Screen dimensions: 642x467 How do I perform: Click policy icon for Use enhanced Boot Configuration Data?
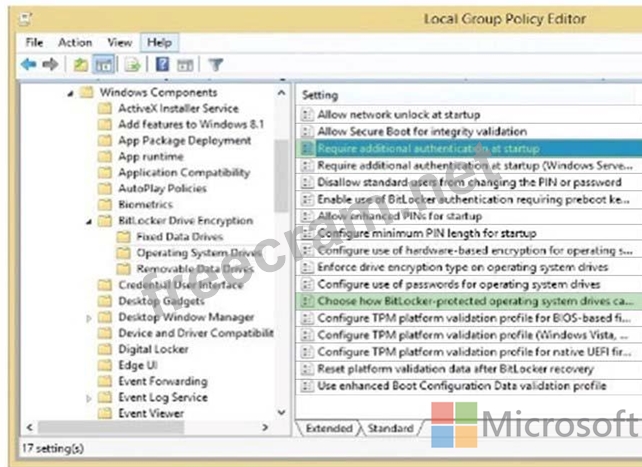pyautogui.click(x=307, y=386)
